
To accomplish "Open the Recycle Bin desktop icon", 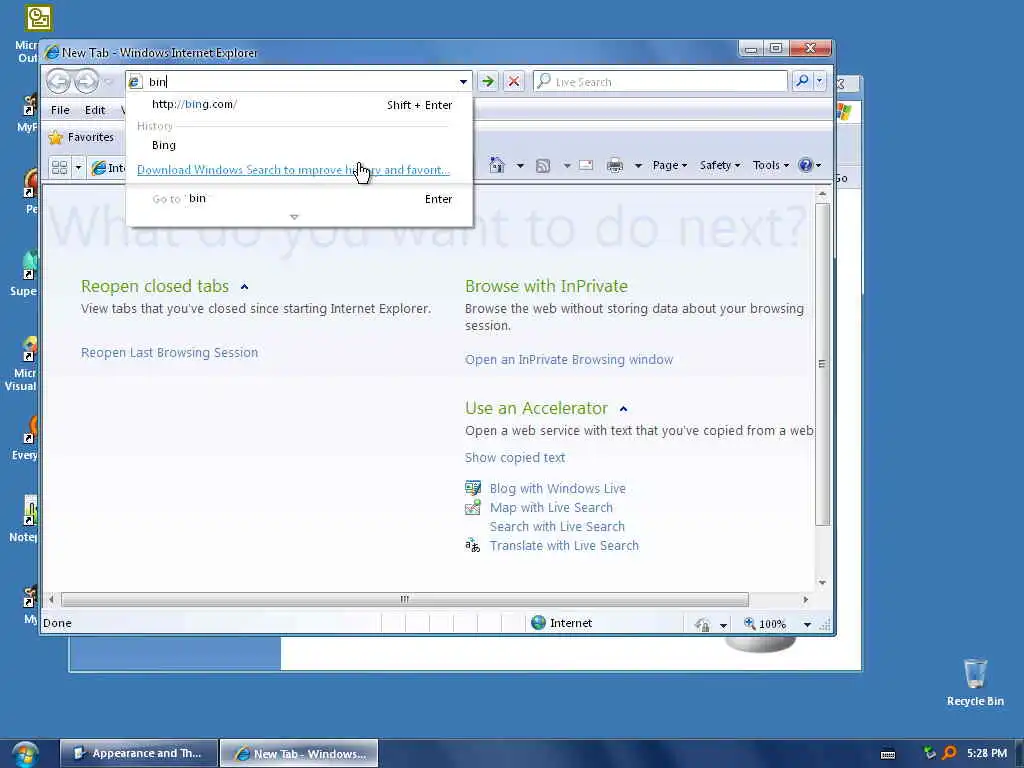I will click(975, 682).
